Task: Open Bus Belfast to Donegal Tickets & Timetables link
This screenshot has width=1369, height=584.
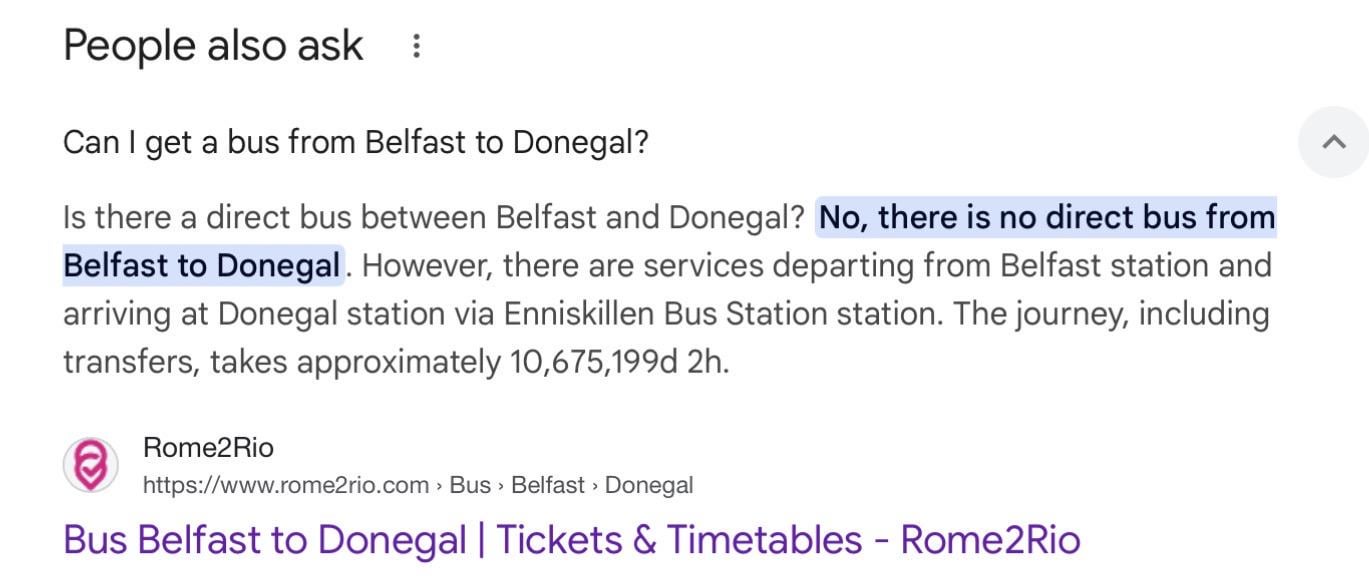Action: click(571, 540)
